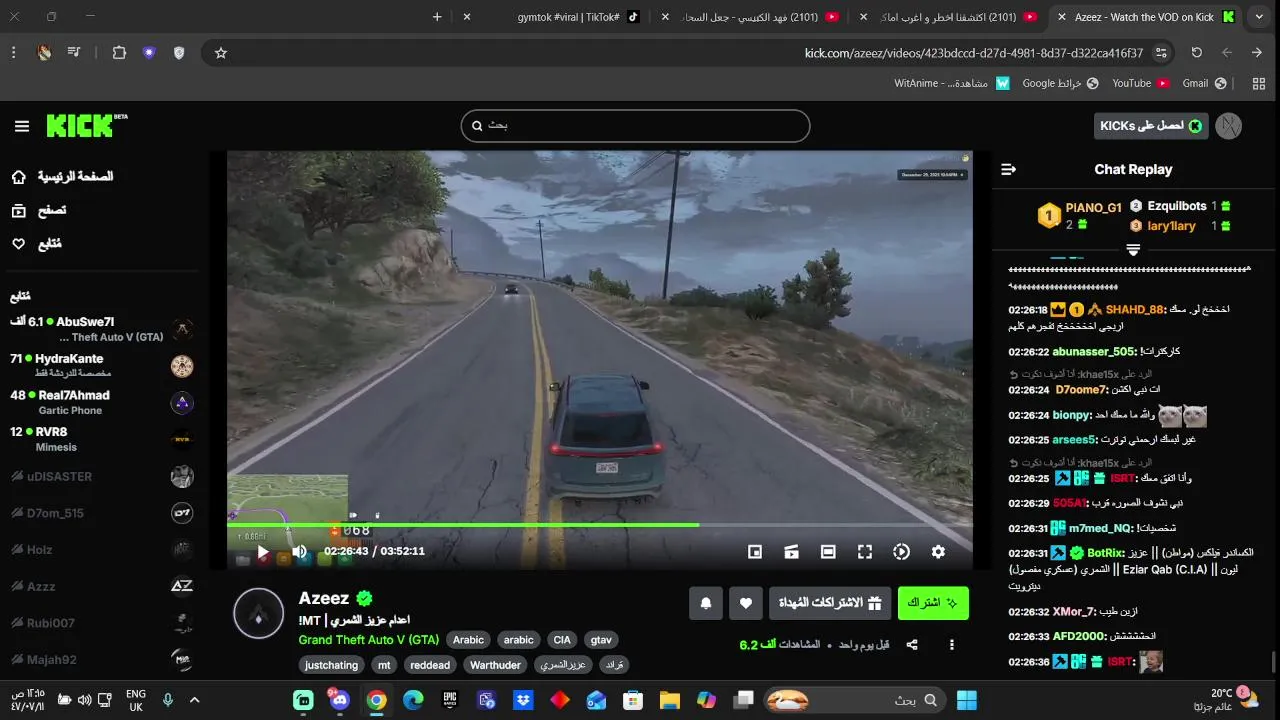Seek on the green video progress bar
Viewport: 1280px width, 720px height.
click(600, 524)
